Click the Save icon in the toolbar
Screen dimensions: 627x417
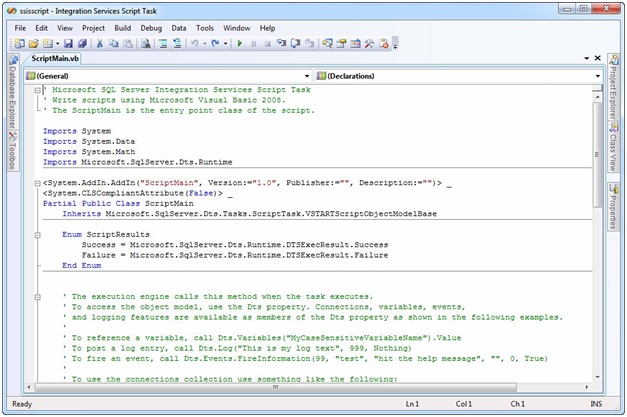coord(68,44)
